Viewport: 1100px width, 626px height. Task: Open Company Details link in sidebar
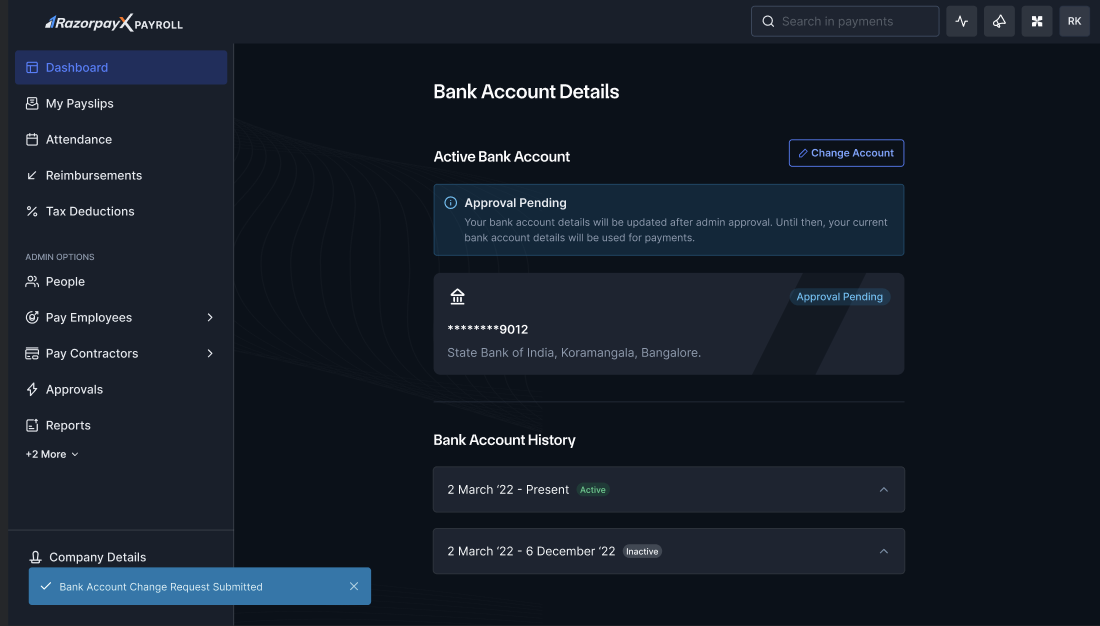coord(97,558)
